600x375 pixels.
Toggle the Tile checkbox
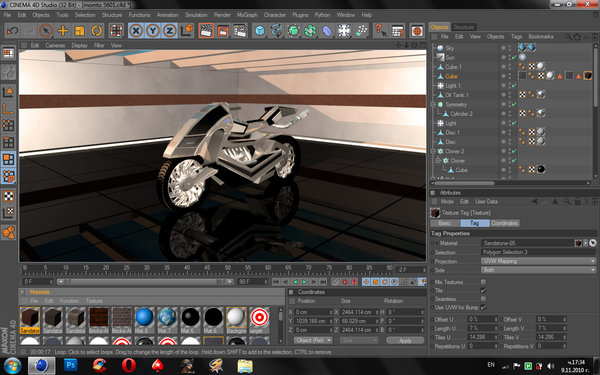click(x=483, y=290)
